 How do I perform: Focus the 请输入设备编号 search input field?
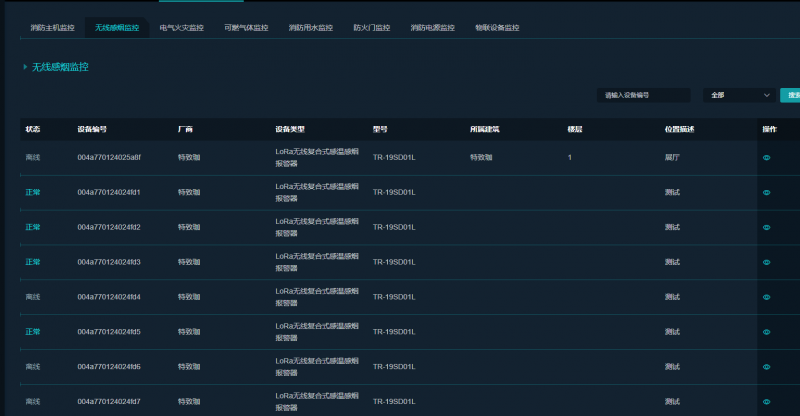click(x=645, y=95)
